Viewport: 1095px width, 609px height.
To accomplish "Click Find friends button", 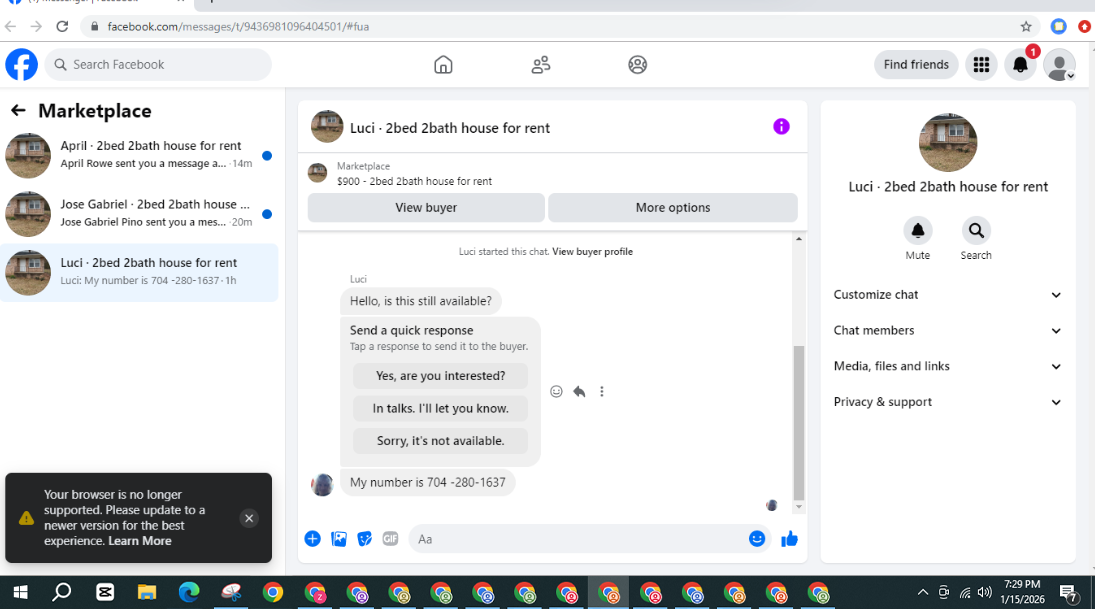I will tap(916, 64).
